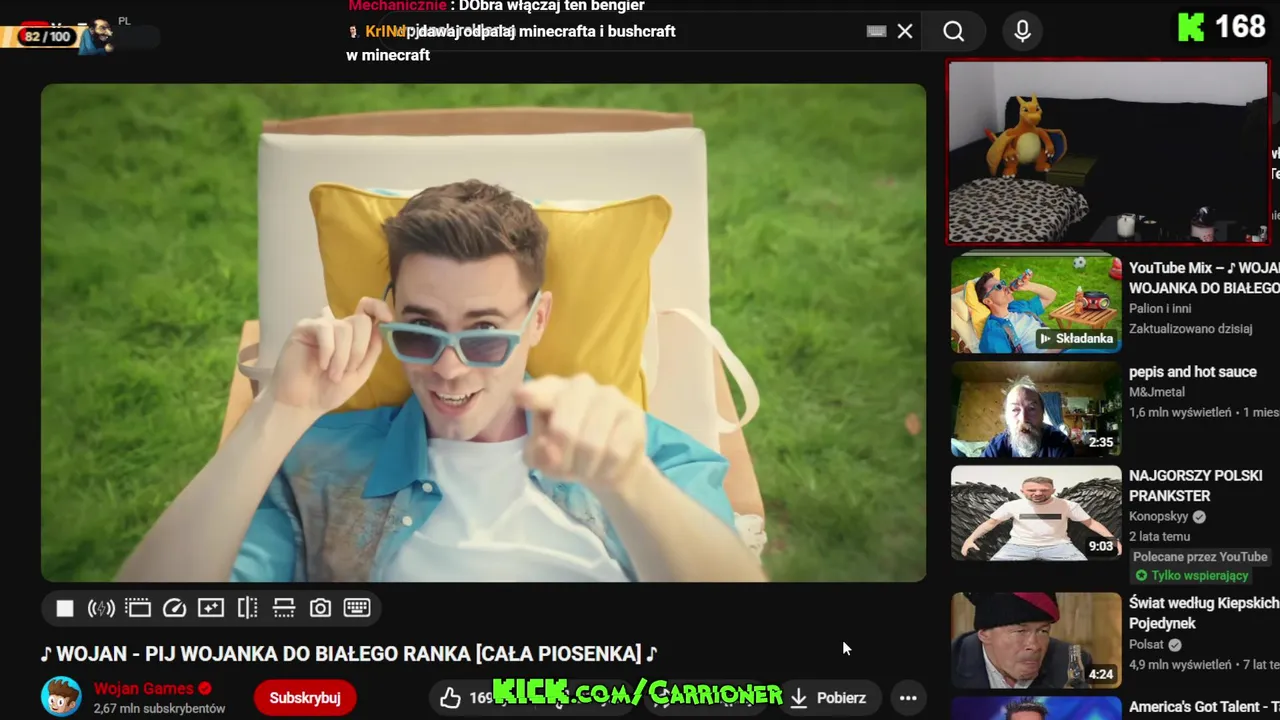This screenshot has width=1280, height=720.
Task: Click the stop square icon in the video toolbar
Action: pos(65,608)
